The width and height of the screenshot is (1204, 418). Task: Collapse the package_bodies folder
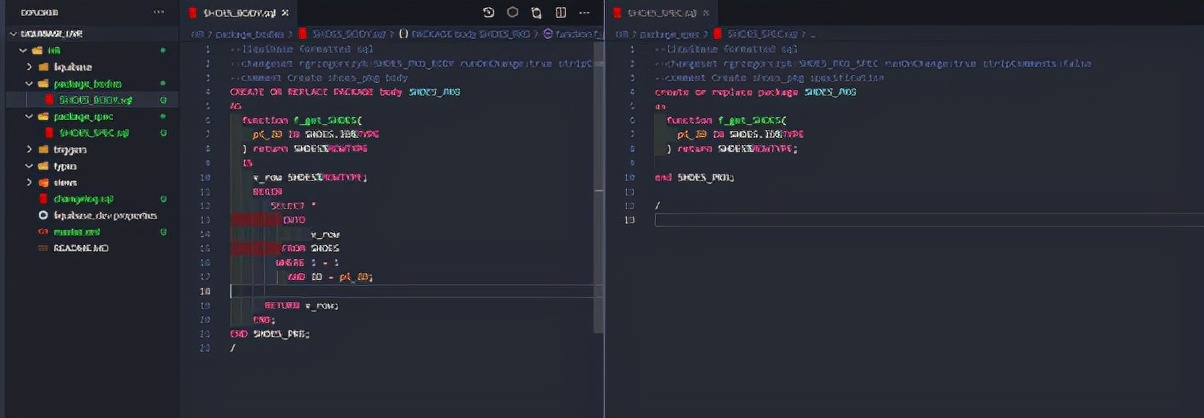point(90,83)
